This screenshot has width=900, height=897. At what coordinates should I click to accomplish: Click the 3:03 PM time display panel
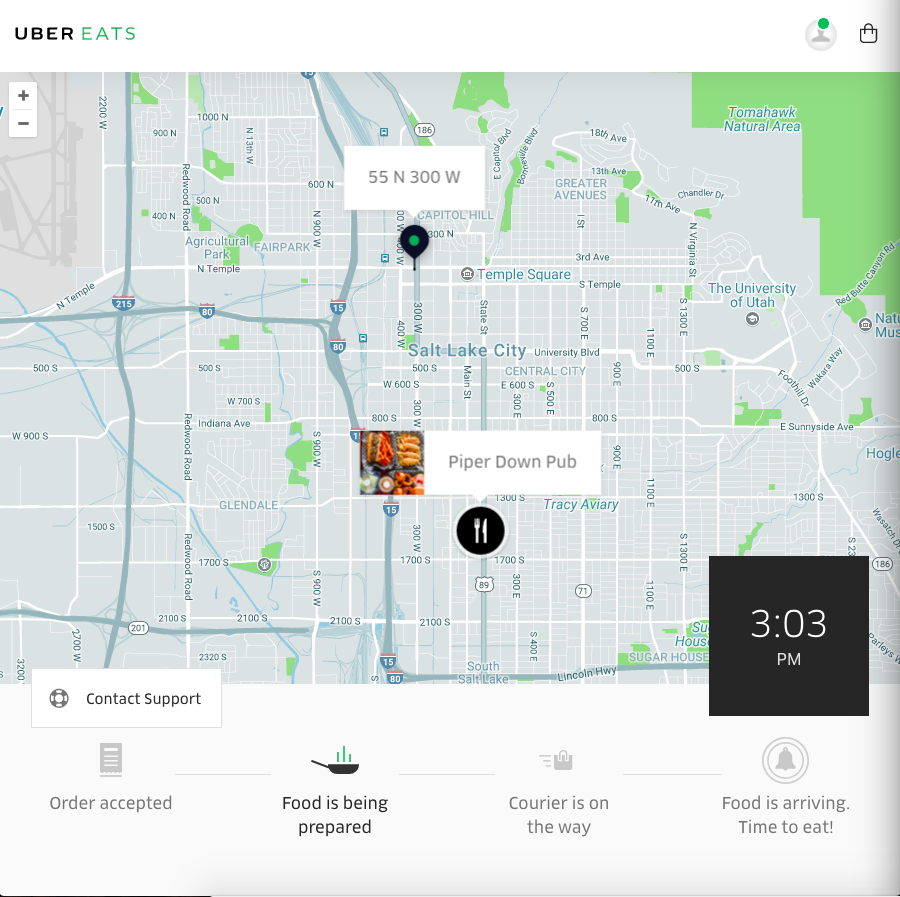pos(789,635)
